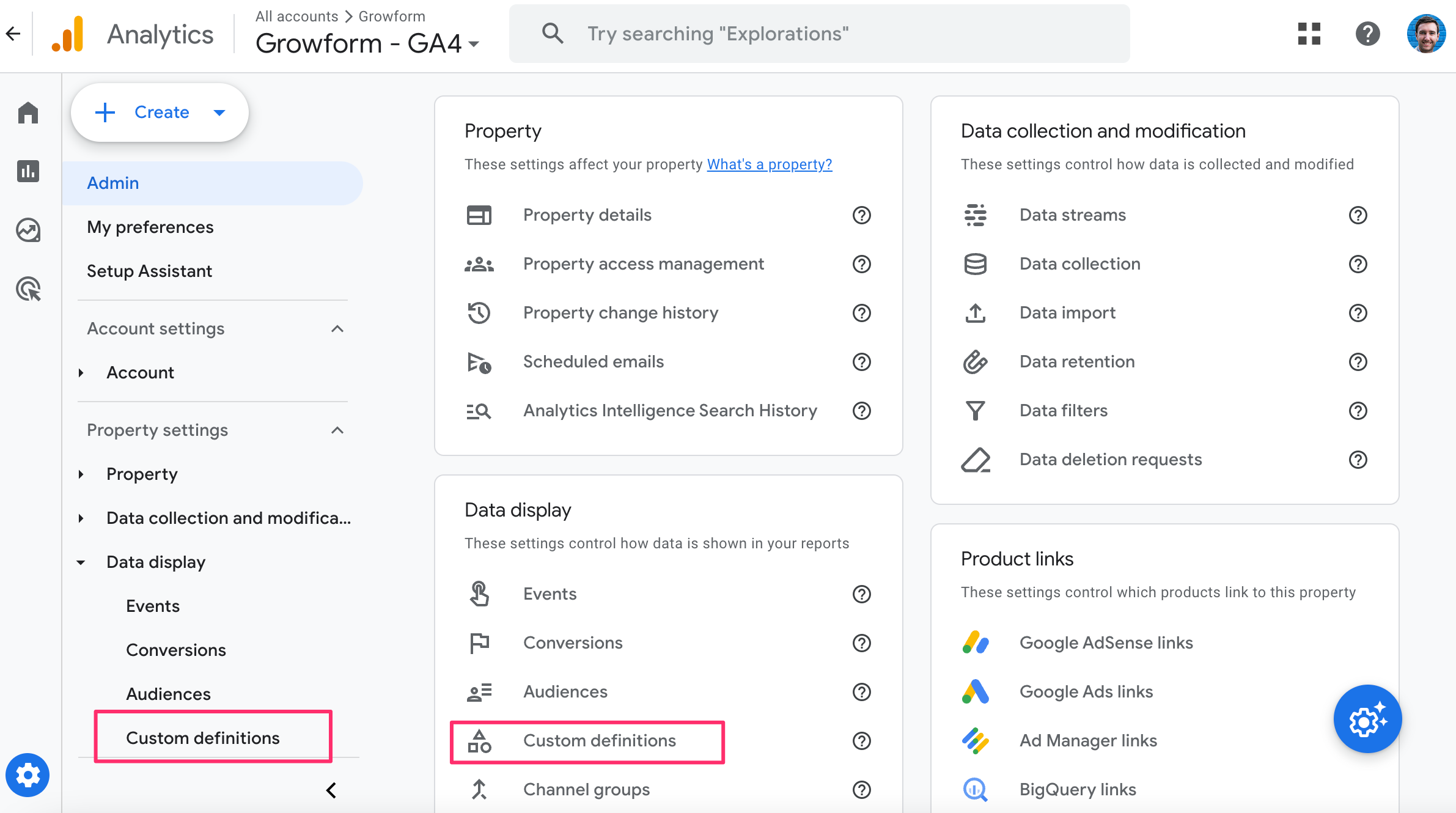Open Explore icon in left rail
The image size is (1456, 813).
[x=28, y=230]
